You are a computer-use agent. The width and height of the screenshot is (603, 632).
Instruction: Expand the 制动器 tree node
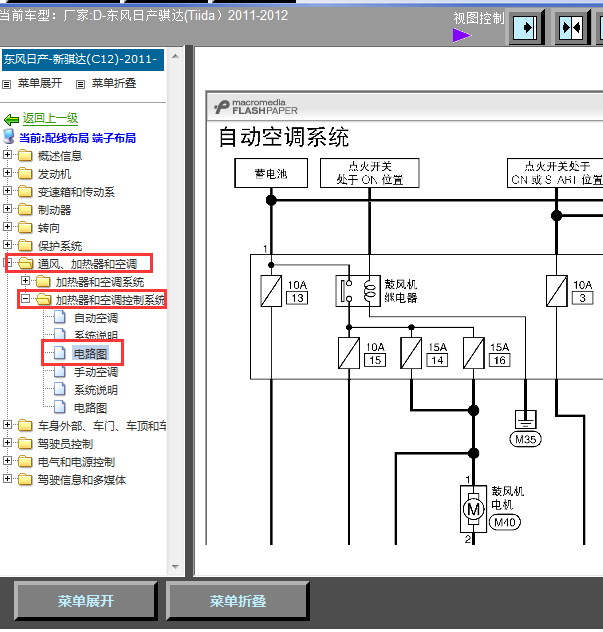(7, 208)
